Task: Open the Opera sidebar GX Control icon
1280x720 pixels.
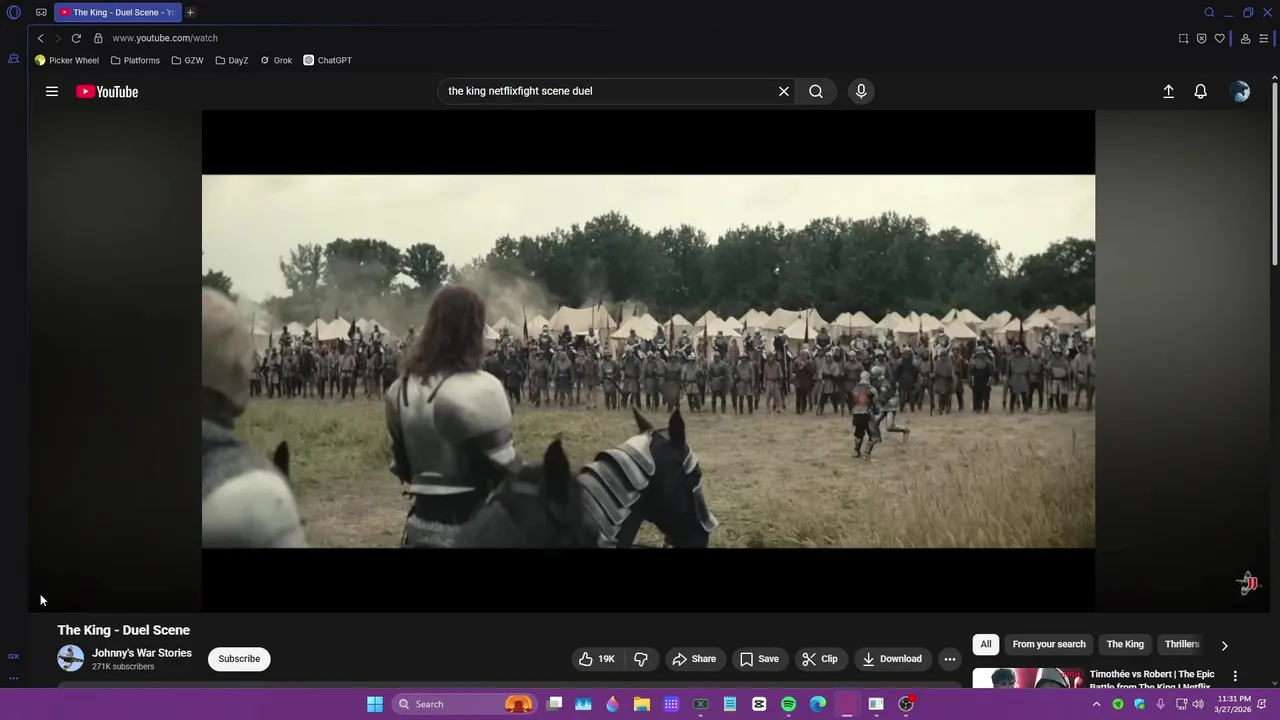Action: (x=14, y=656)
